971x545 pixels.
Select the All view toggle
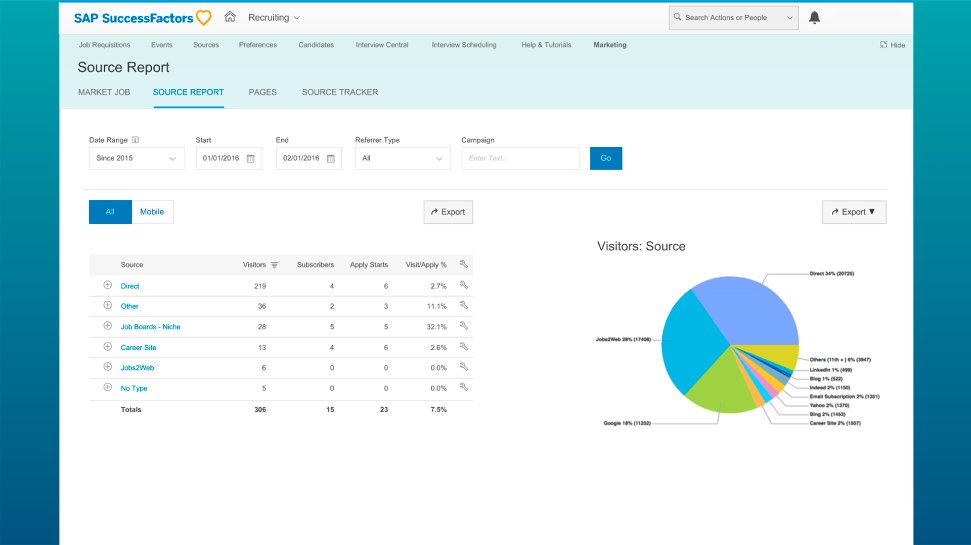(x=110, y=212)
